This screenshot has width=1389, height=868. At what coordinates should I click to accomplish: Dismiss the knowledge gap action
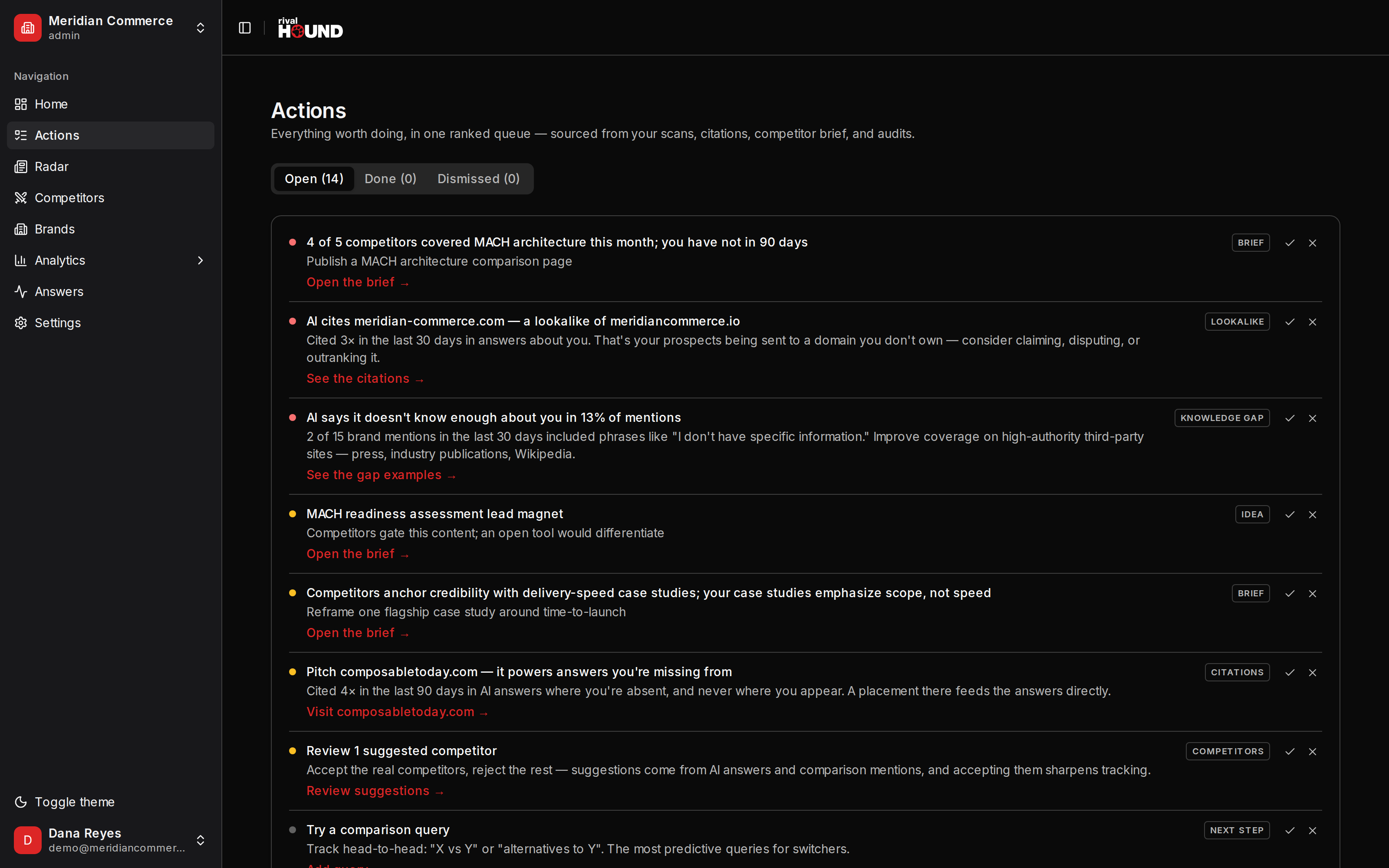pyautogui.click(x=1313, y=418)
